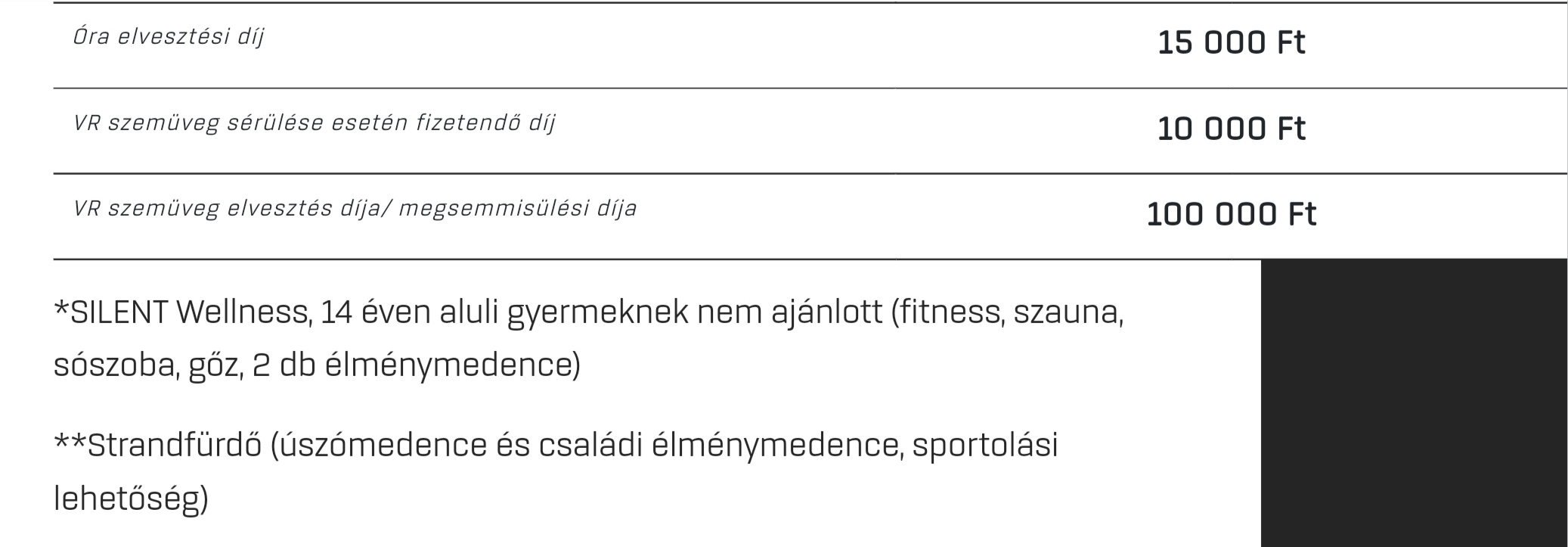Viewport: 1568px width, 547px height.
Task: Click the 'lehetőség)' word
Action: [x=131, y=499]
